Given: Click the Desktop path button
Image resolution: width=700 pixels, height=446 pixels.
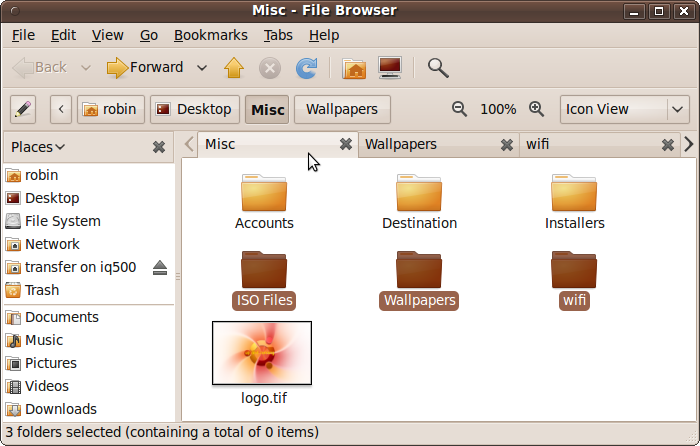Looking at the screenshot, I should (x=195, y=109).
